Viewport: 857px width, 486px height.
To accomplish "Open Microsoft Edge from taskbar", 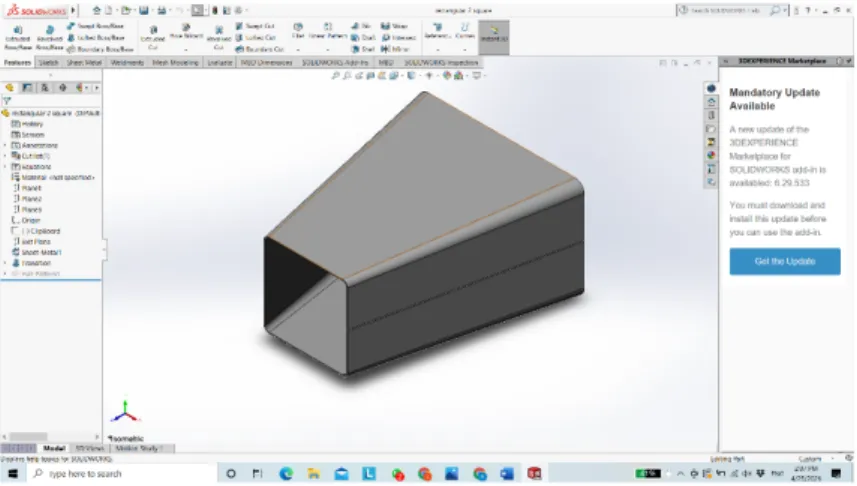I will coord(286,473).
